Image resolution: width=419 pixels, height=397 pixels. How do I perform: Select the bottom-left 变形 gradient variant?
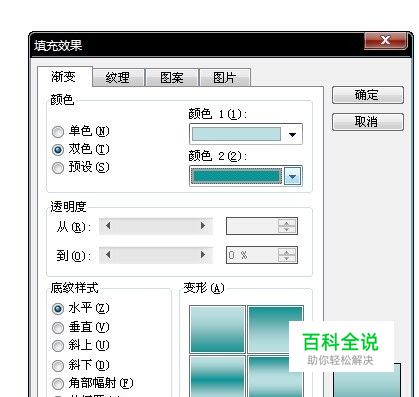coord(217,377)
